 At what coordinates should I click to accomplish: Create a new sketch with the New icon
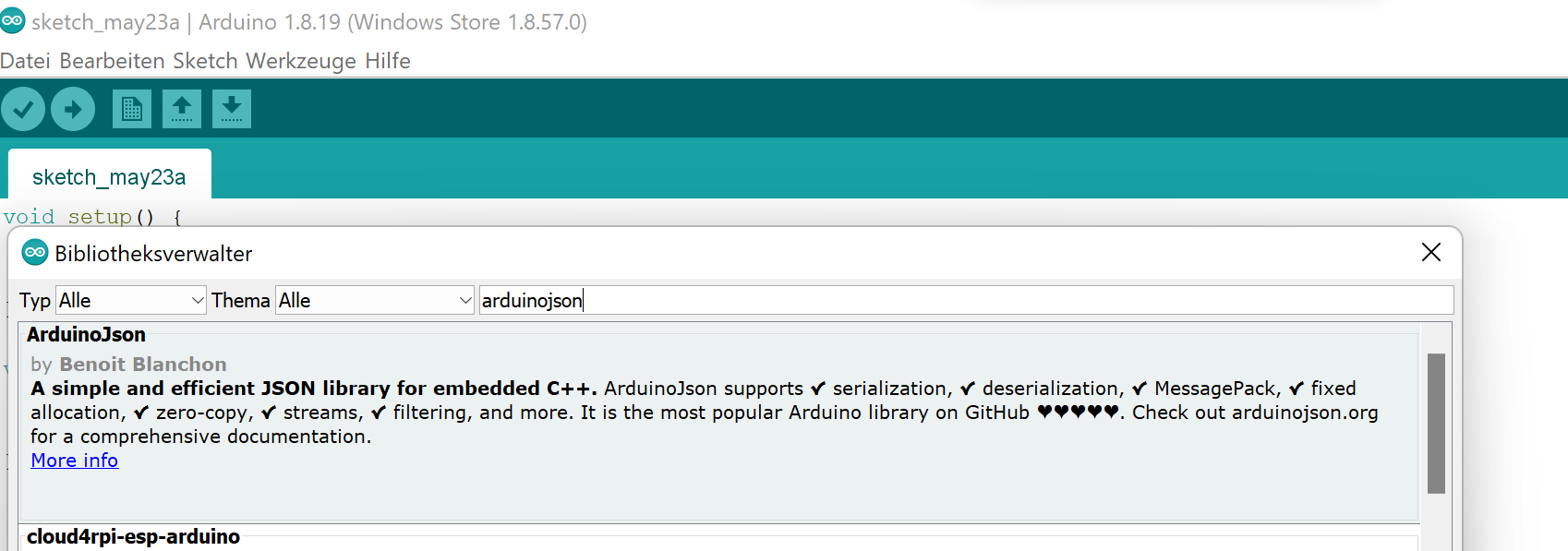pyautogui.click(x=132, y=109)
